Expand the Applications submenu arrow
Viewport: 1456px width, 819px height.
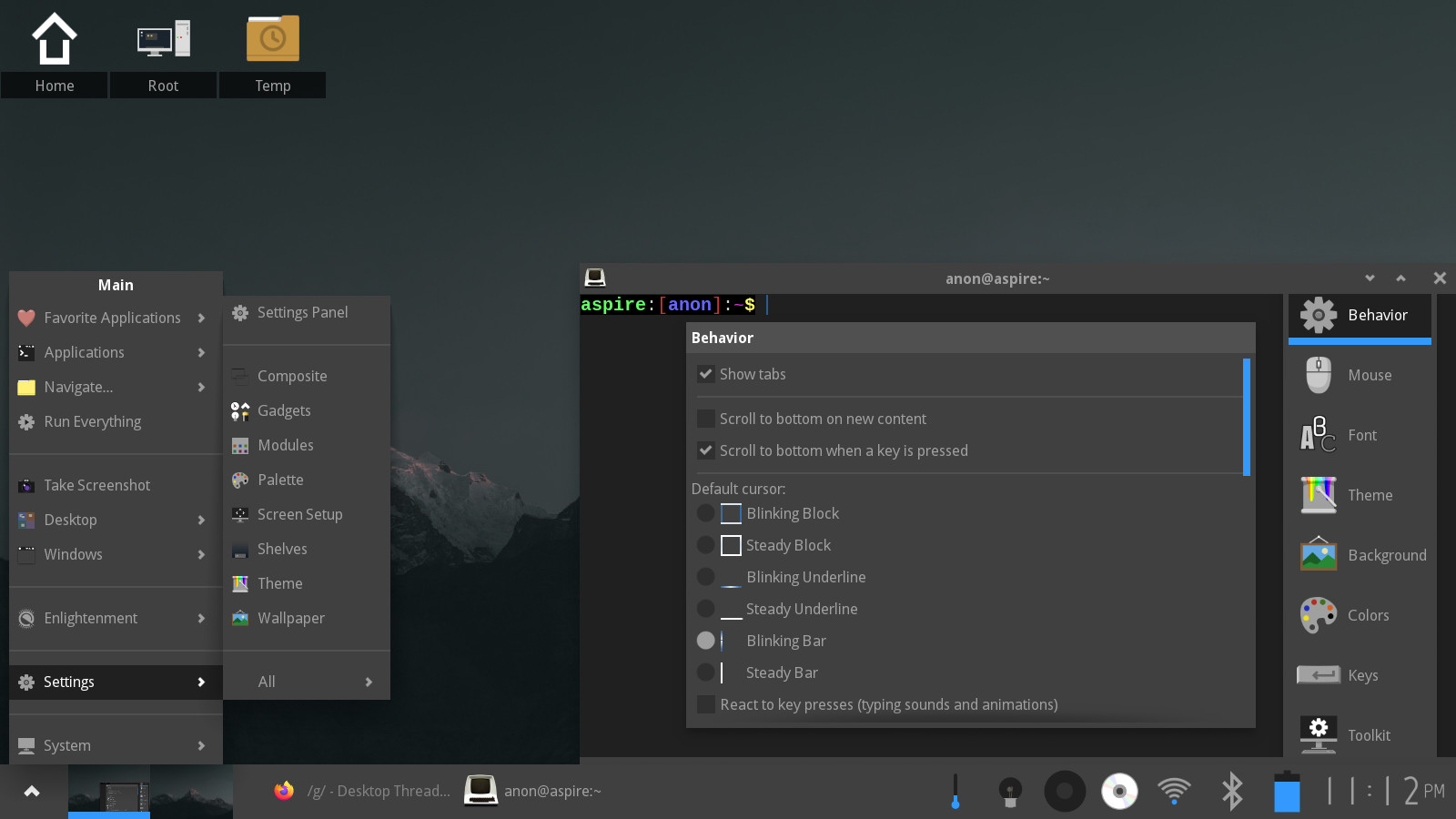click(x=201, y=352)
